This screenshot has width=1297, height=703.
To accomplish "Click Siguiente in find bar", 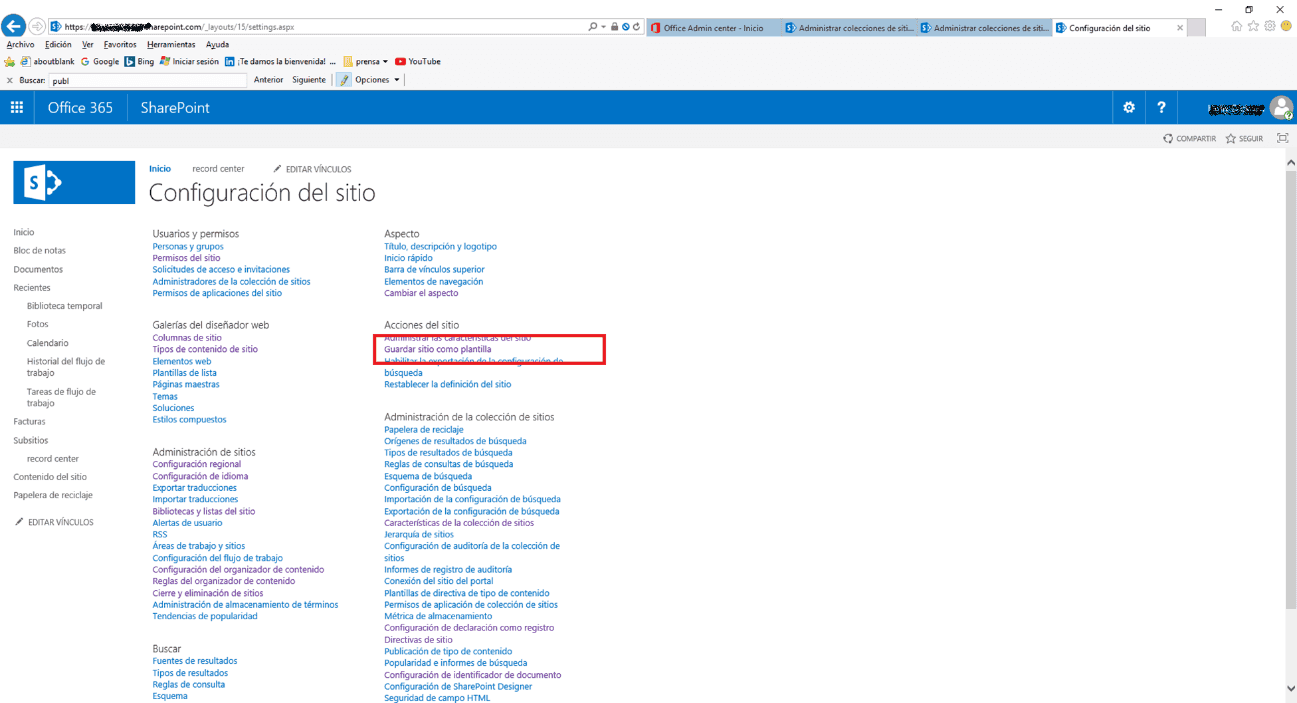I will [x=309, y=80].
